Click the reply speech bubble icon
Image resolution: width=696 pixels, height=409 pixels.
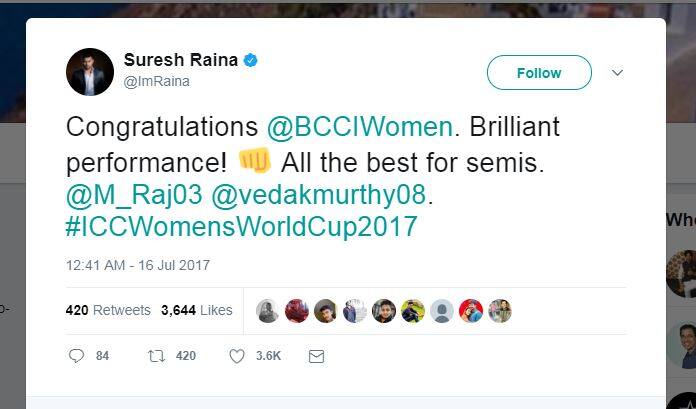77,356
